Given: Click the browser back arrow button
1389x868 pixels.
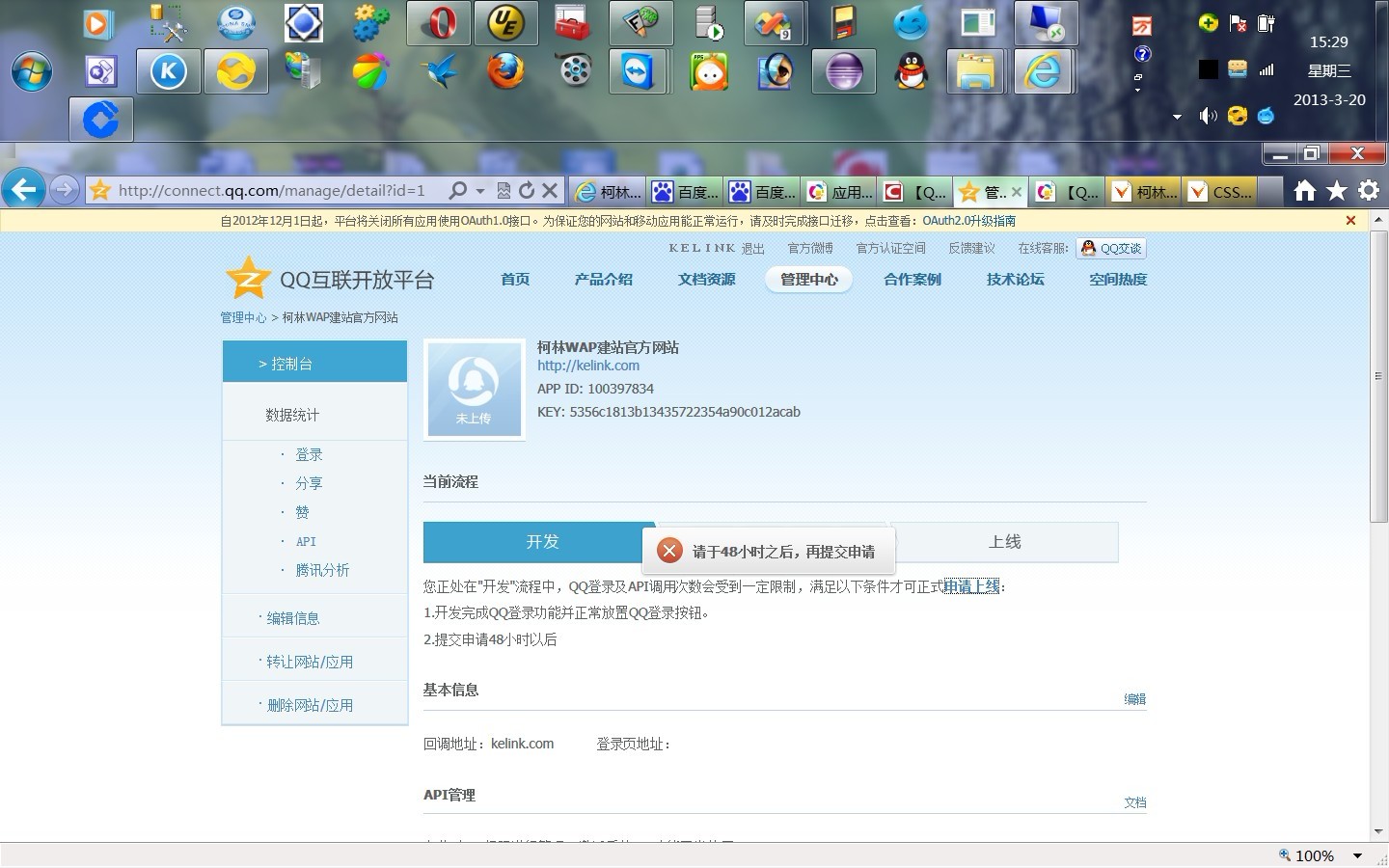Looking at the screenshot, I should (x=24, y=190).
